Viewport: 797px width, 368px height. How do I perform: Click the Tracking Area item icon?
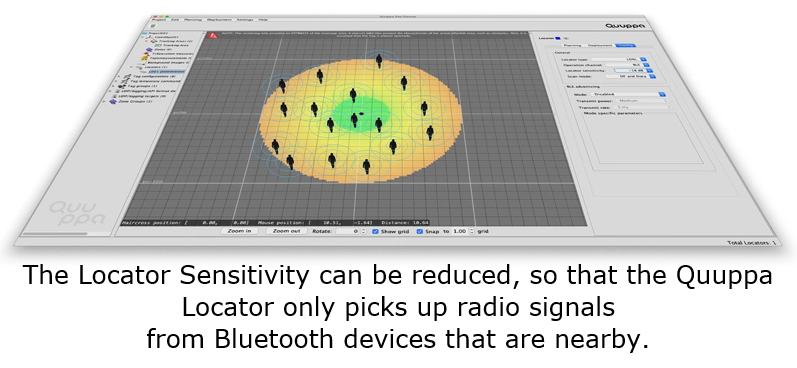[158, 45]
